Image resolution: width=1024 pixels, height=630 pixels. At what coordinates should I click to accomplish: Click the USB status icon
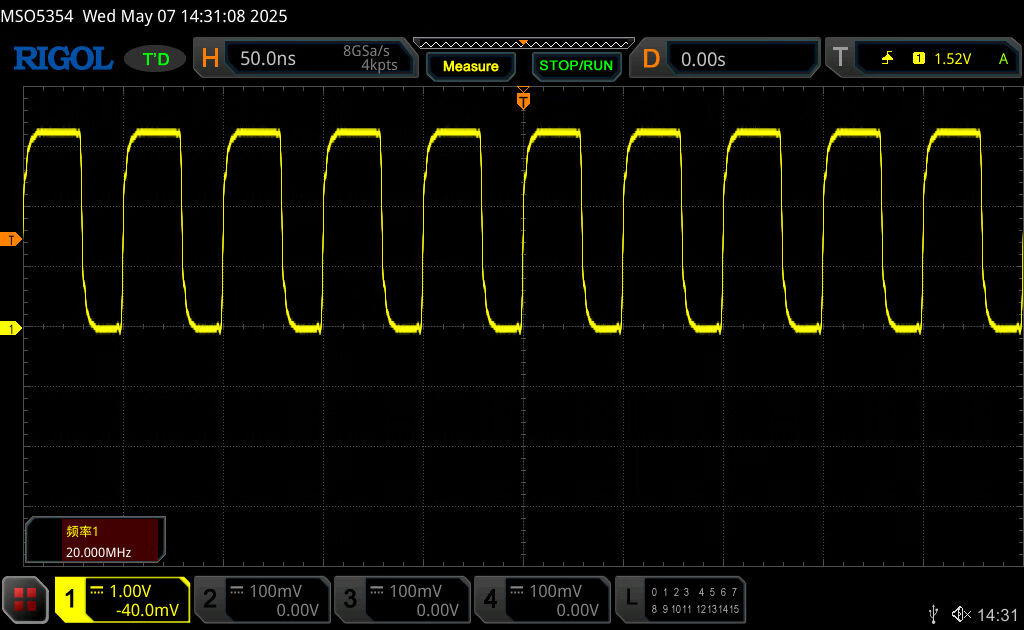point(933,613)
